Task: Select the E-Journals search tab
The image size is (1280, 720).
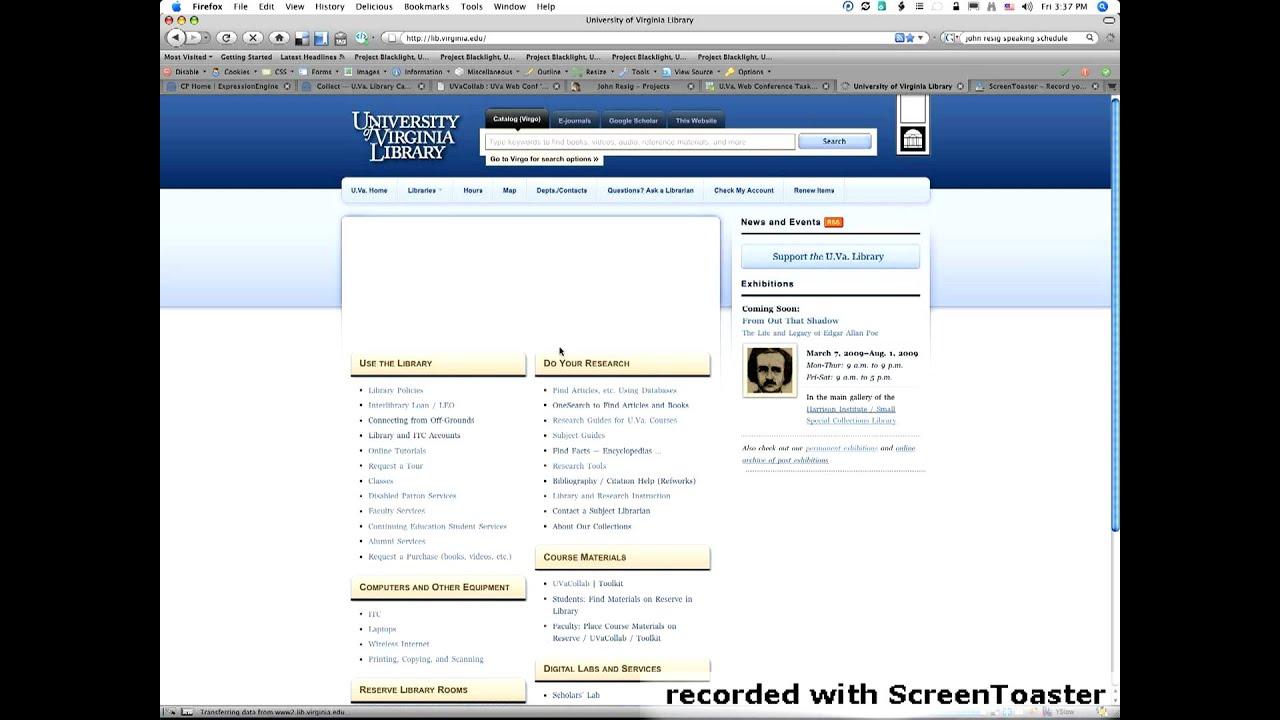Action: pyautogui.click(x=574, y=121)
